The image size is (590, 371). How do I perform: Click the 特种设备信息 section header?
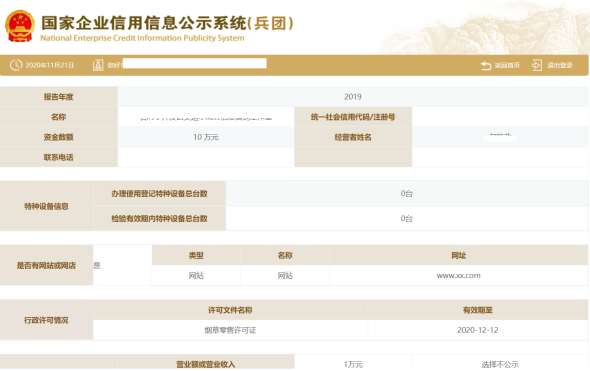[46, 206]
